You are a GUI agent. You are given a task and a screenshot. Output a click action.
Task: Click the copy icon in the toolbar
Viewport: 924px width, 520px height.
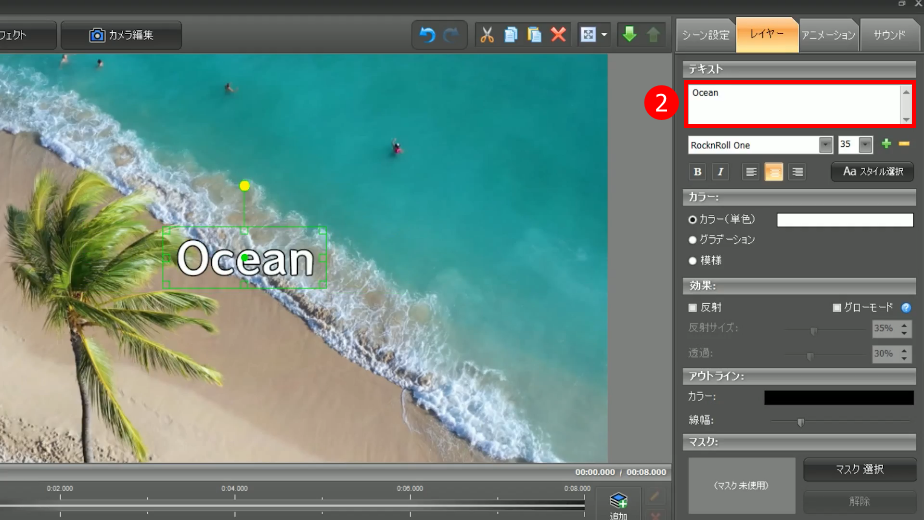(x=511, y=35)
